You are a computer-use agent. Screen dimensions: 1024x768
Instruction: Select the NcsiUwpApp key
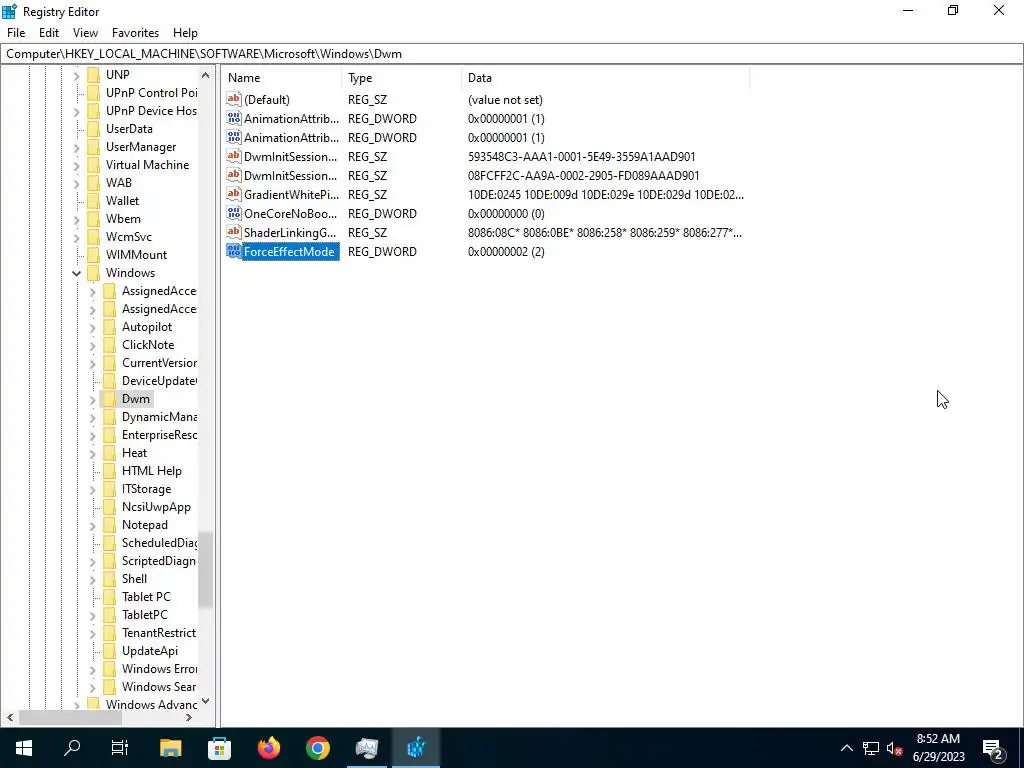tap(156, 507)
